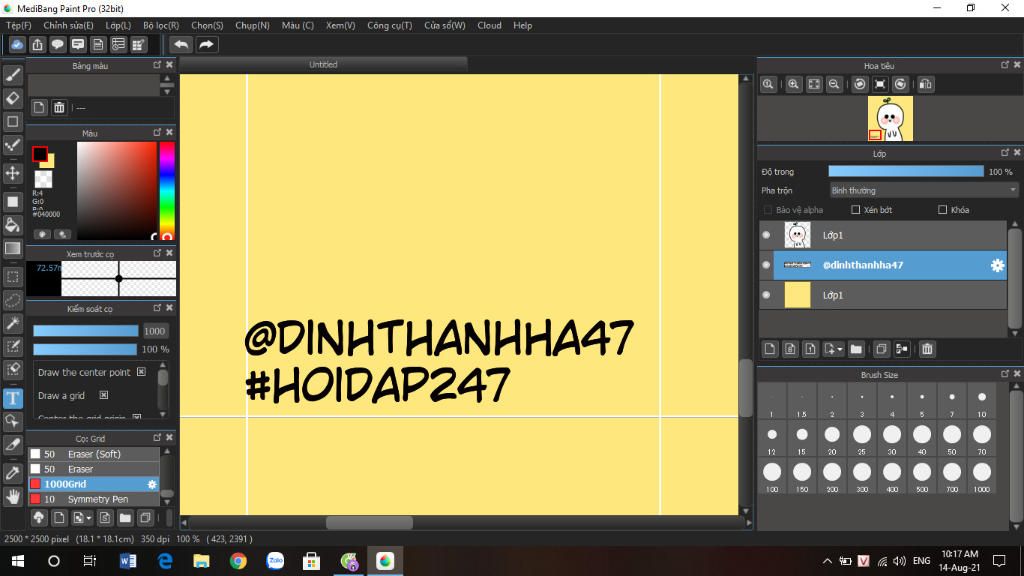Open the Cửa sổ(W) menu
1024x576 pixels.
(445, 25)
